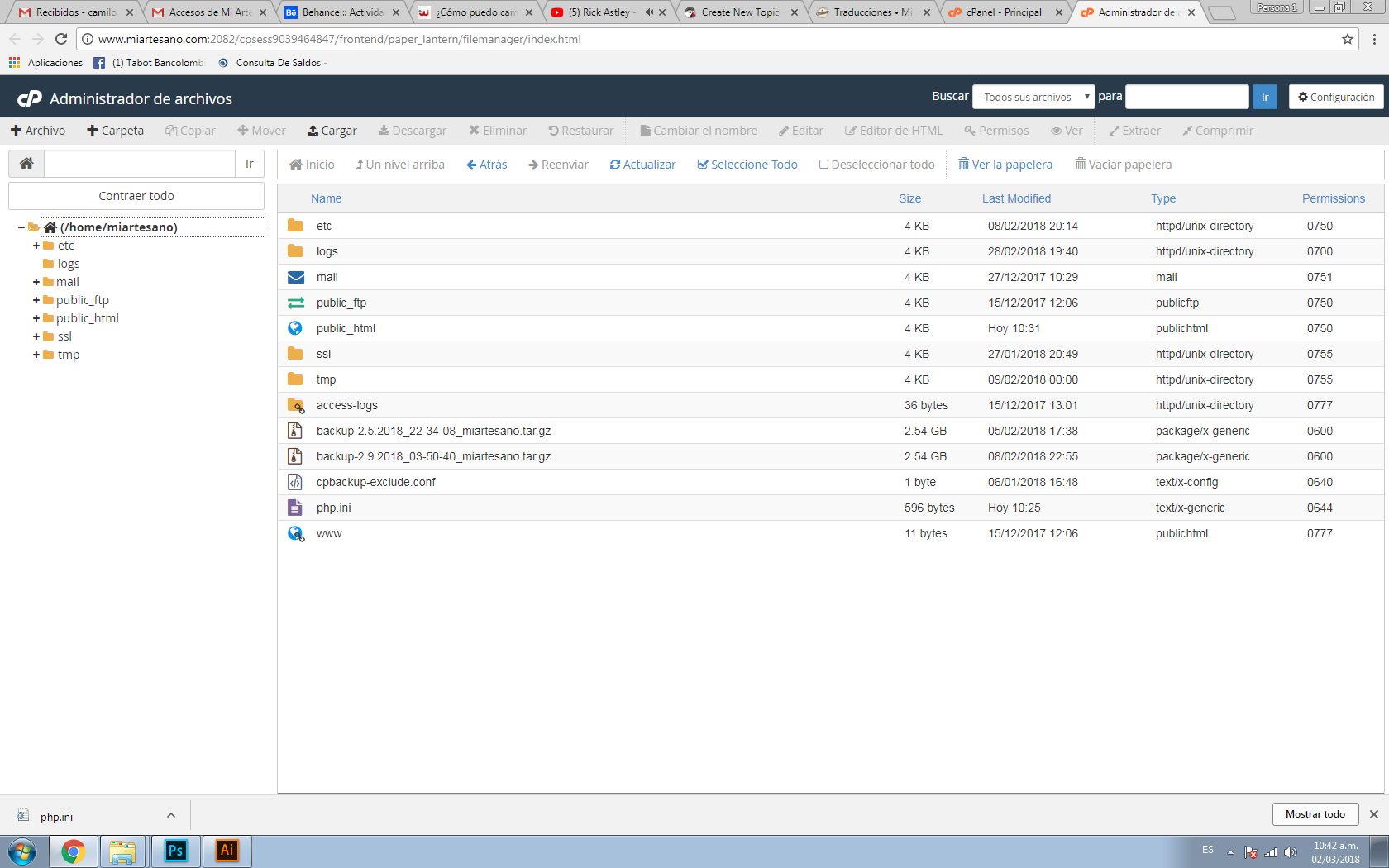Click the access-logs symlink folder icon
Screen dimensions: 1389x868
tap(295, 405)
